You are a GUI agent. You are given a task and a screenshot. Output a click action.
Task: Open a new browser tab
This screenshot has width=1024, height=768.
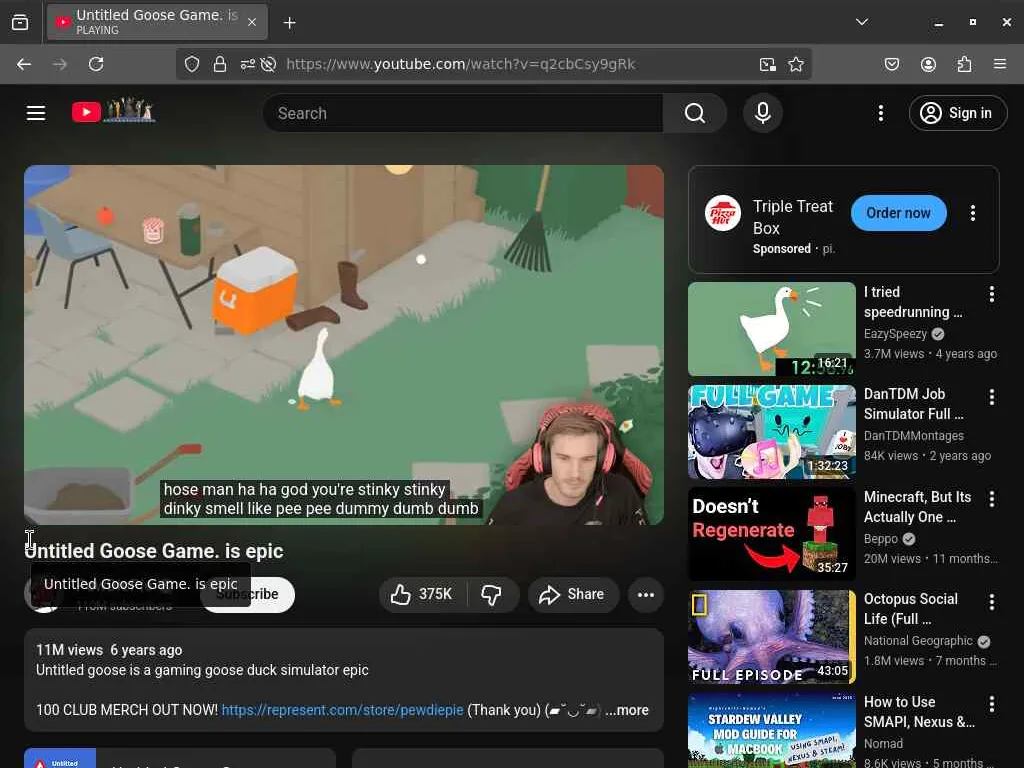pyautogui.click(x=289, y=23)
